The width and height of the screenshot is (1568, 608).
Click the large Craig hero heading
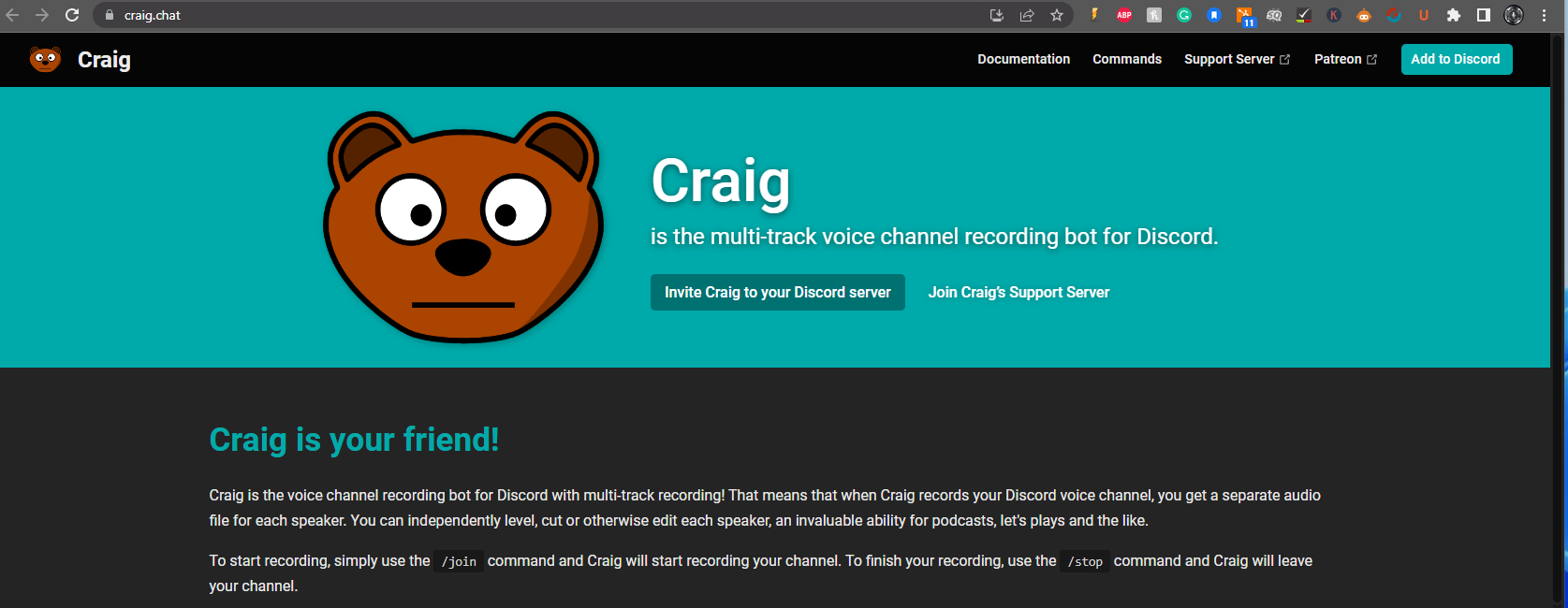coord(721,181)
